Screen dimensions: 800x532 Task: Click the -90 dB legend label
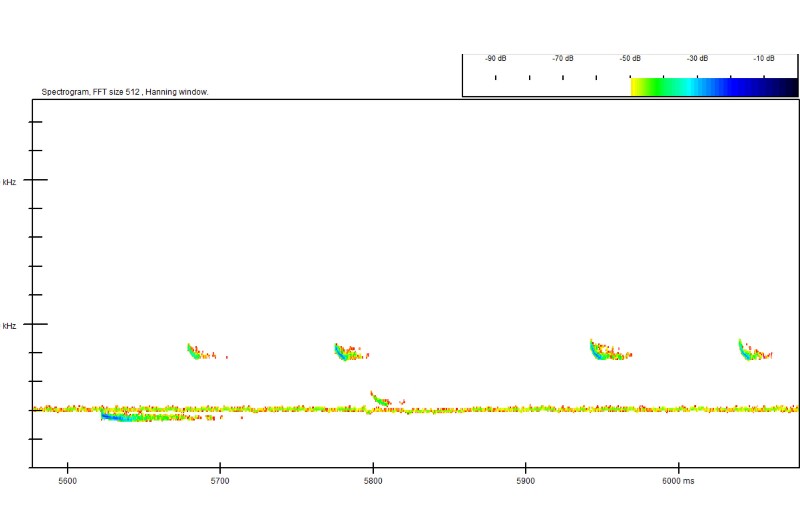click(495, 59)
